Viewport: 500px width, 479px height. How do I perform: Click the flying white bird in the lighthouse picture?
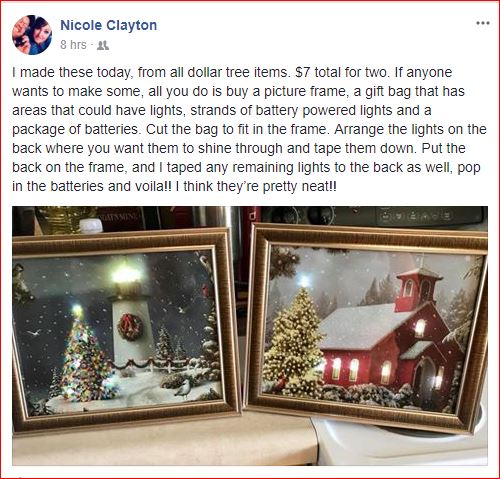click(34, 332)
